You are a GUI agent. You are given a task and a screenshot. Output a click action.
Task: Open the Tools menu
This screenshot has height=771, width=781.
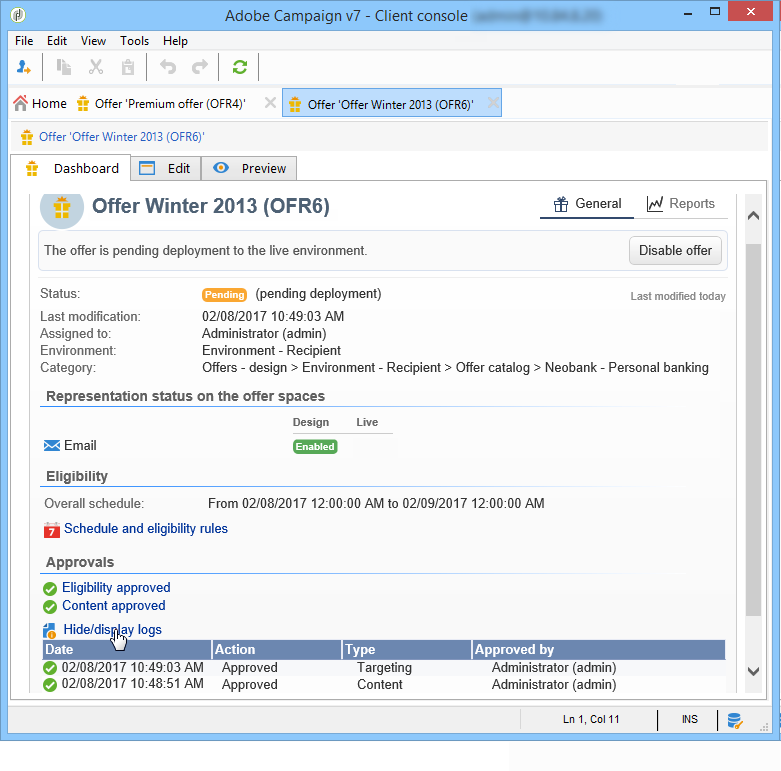coord(134,41)
